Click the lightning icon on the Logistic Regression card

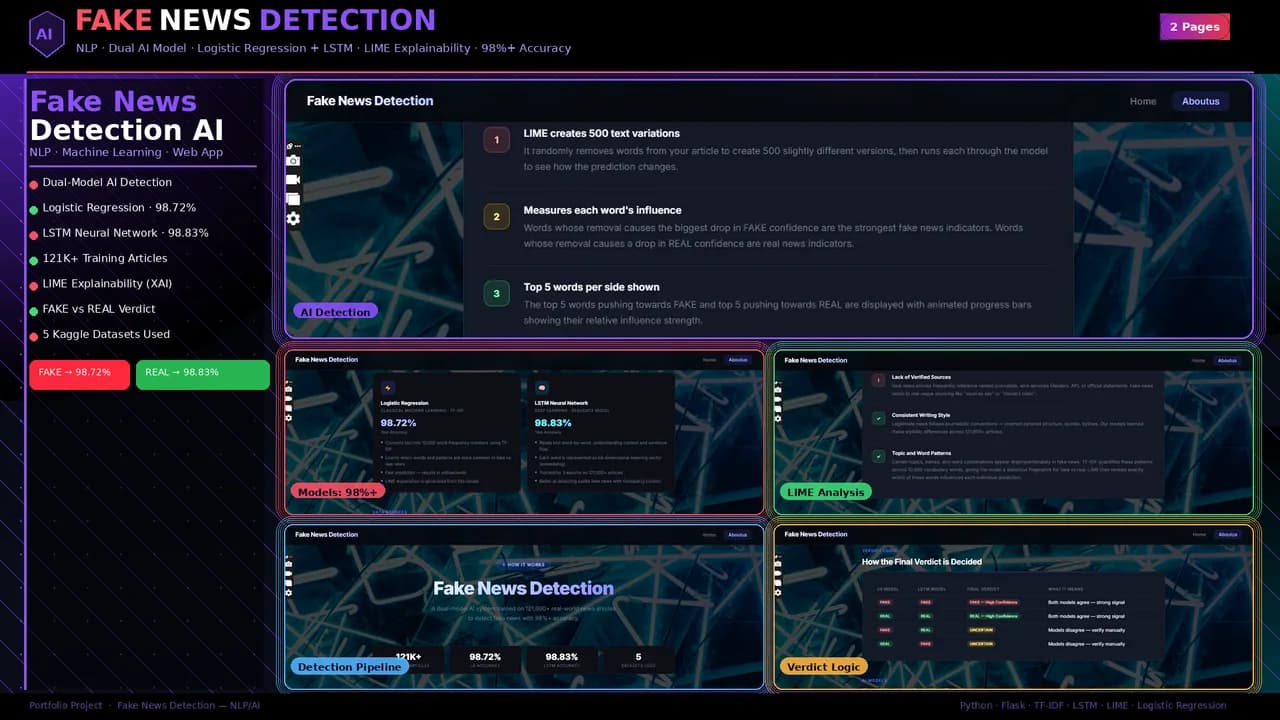point(388,387)
